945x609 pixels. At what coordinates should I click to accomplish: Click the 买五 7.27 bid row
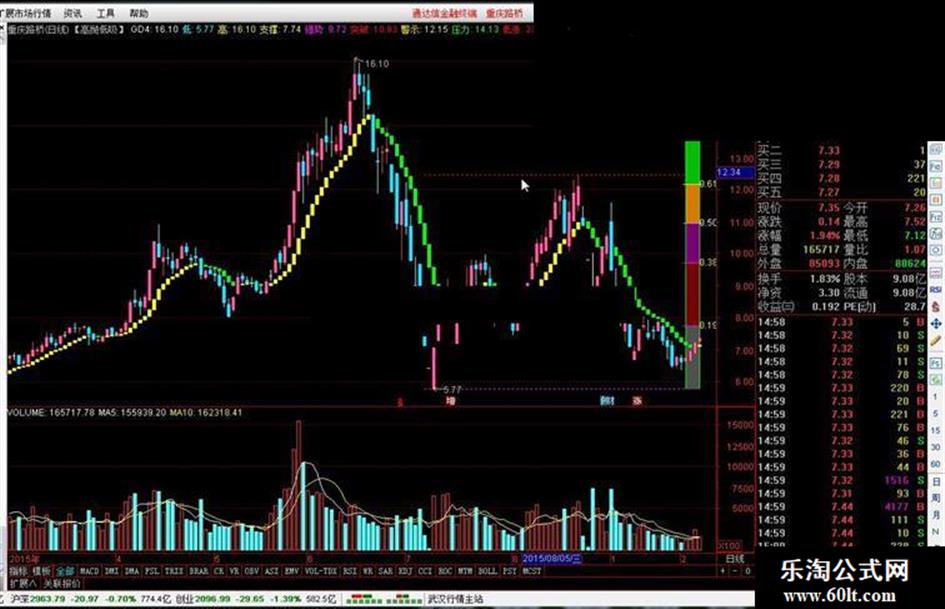point(841,192)
